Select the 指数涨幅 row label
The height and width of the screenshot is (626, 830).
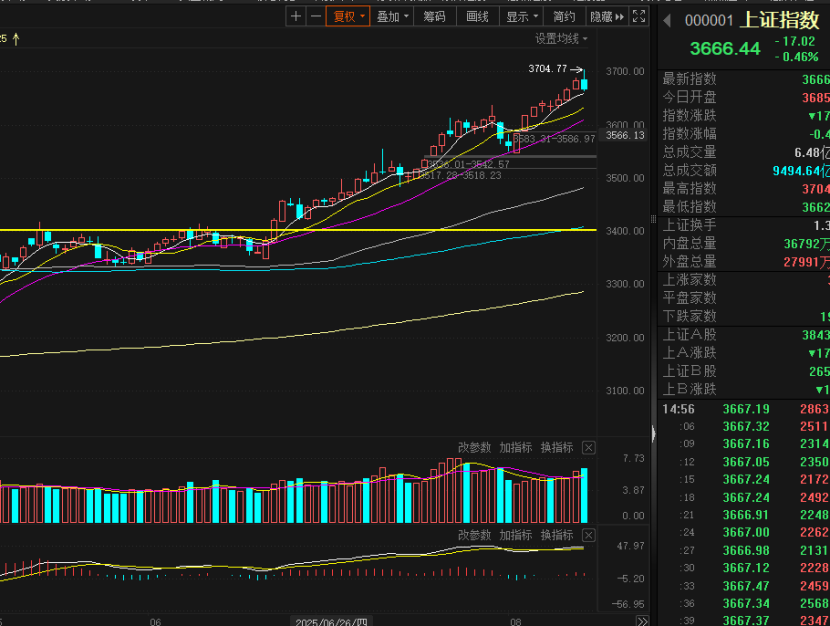tap(689, 134)
